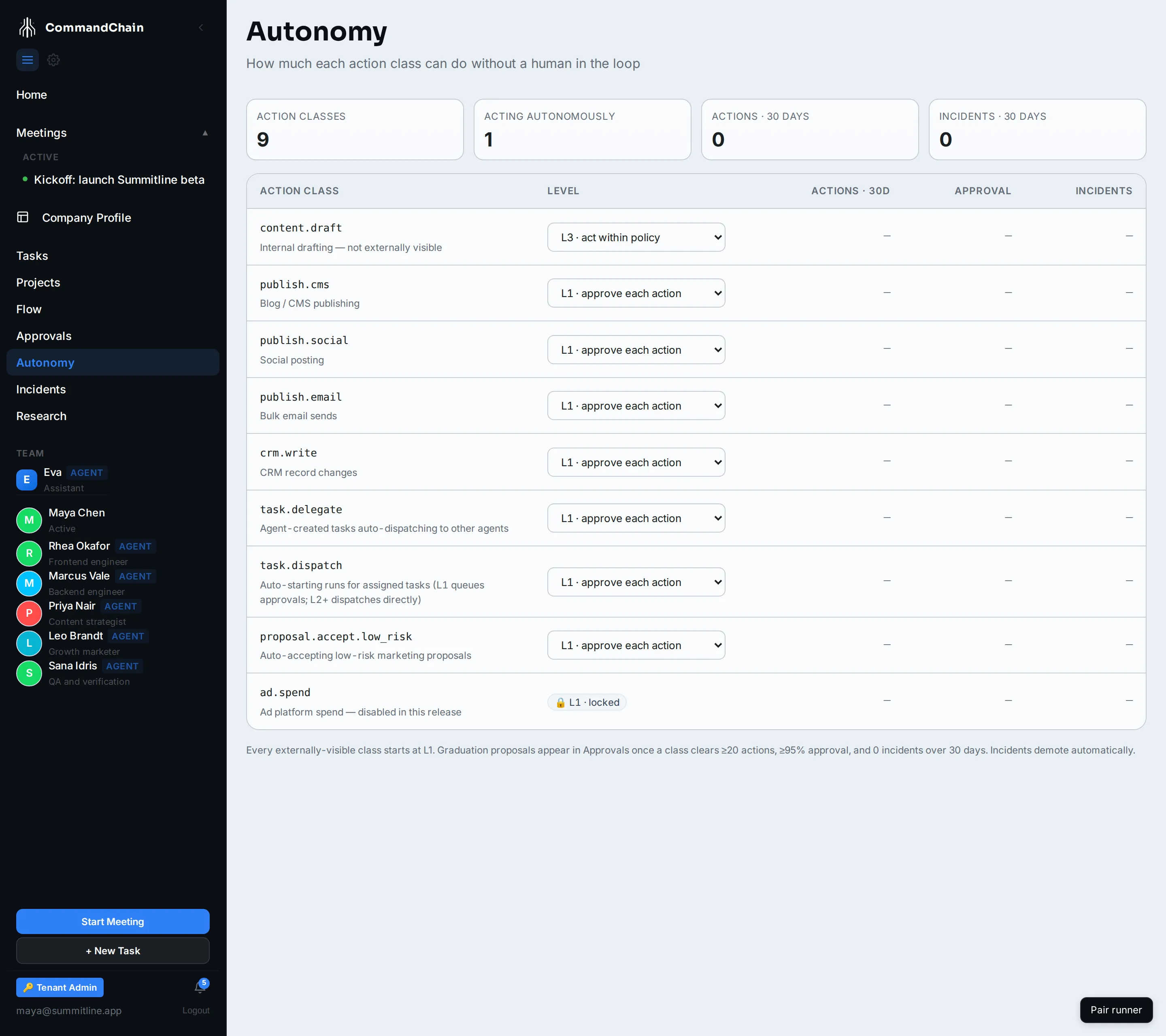
Task: Open the publish.email level dropdown
Action: point(636,405)
